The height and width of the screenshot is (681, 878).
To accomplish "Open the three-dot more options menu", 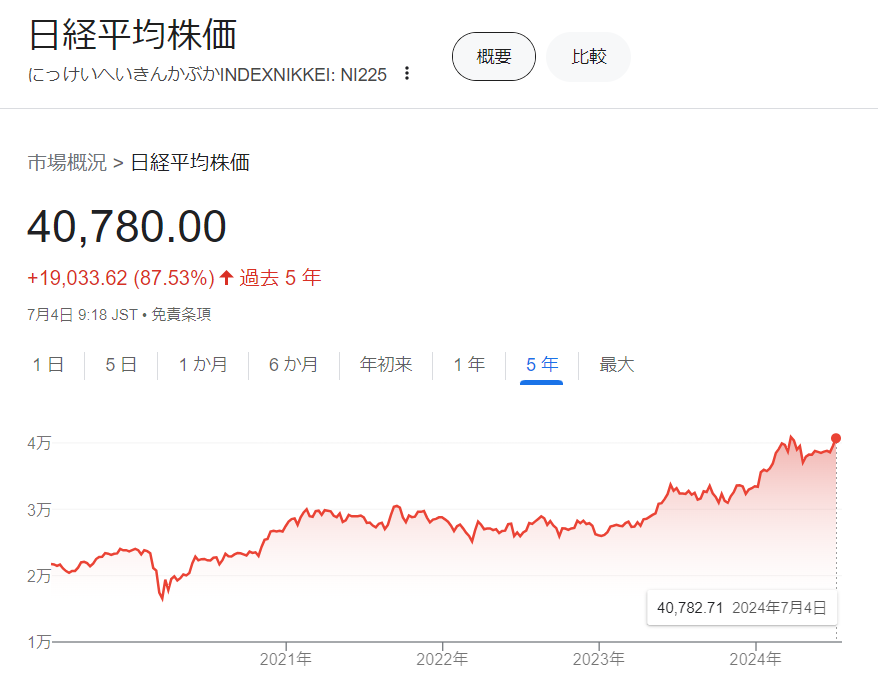I will (x=407, y=73).
